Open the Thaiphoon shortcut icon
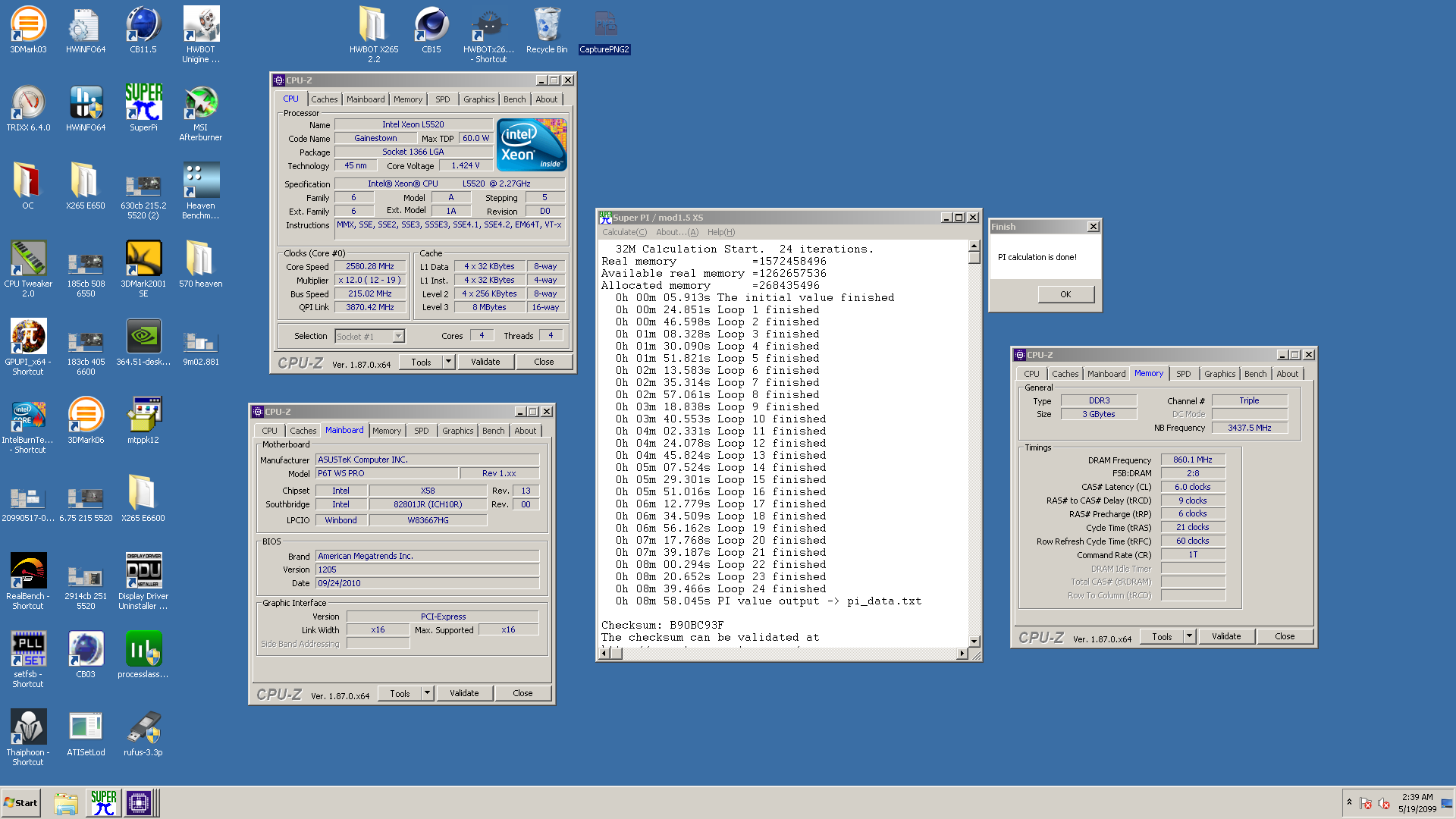Image resolution: width=1456 pixels, height=819 pixels. point(28,738)
